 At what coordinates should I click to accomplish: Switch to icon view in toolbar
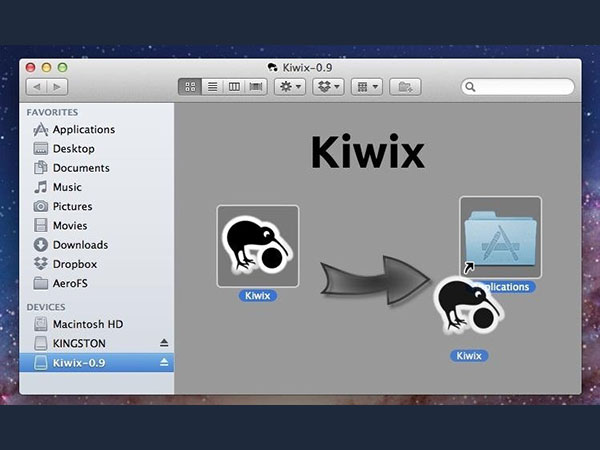(x=189, y=87)
